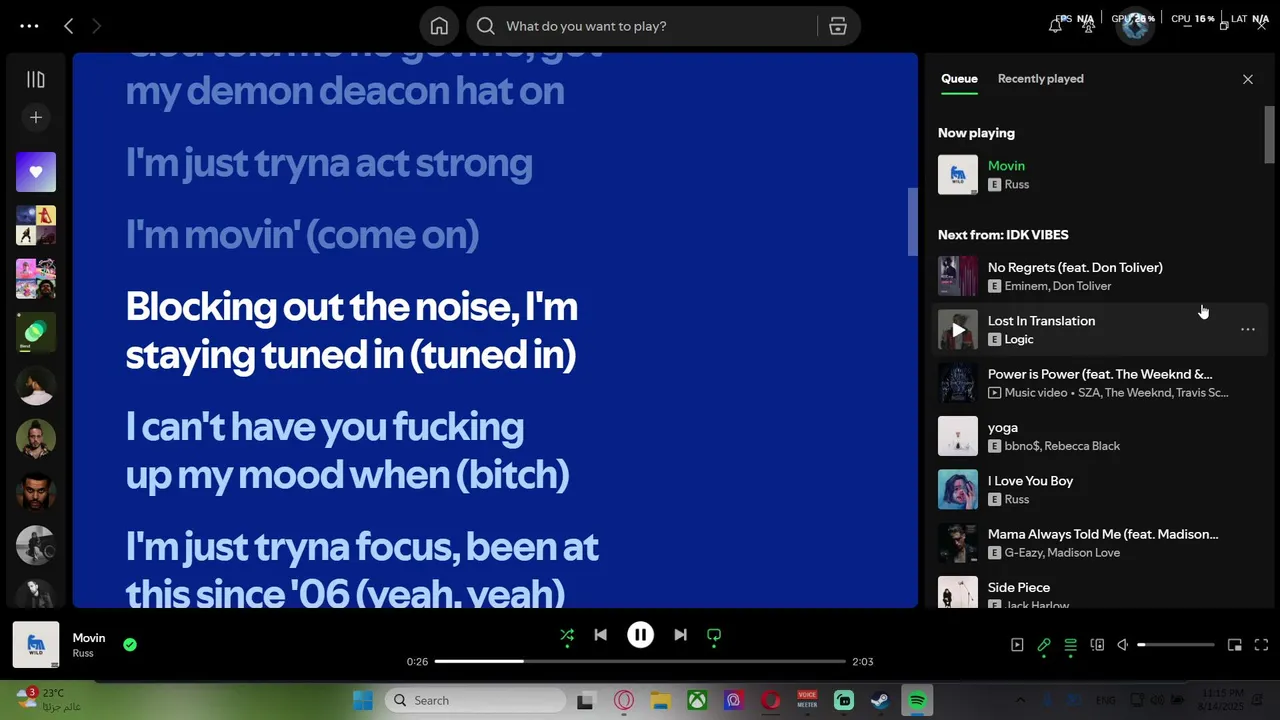Toggle the queue icon in player bar
1280x720 pixels.
1071,645
